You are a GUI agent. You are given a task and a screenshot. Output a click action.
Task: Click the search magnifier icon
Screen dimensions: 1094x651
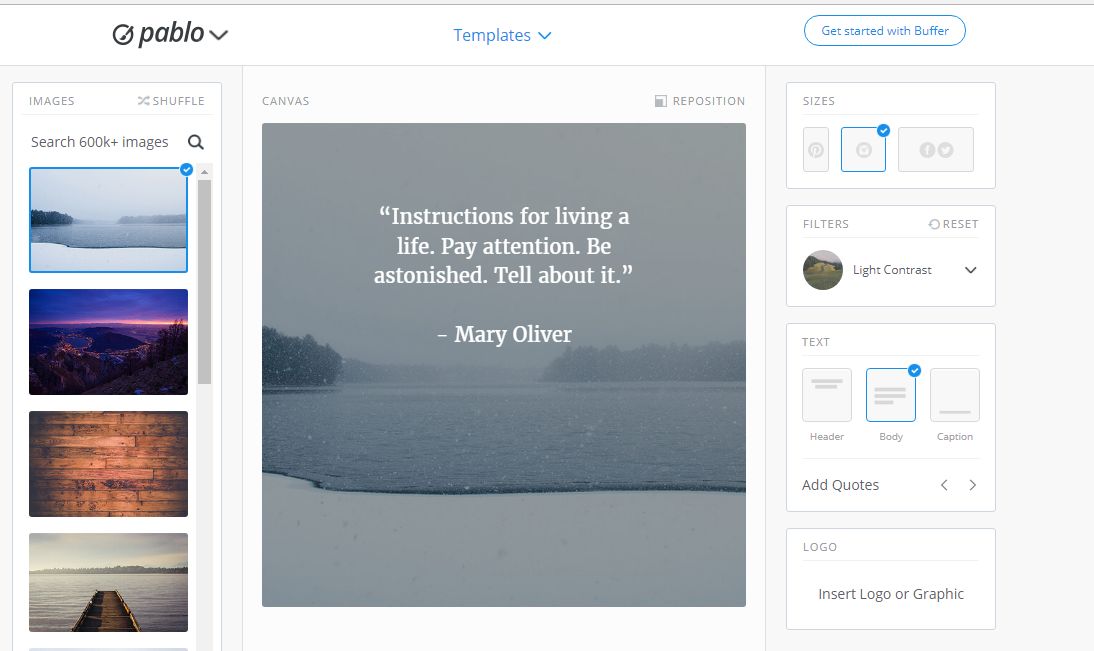tap(196, 142)
